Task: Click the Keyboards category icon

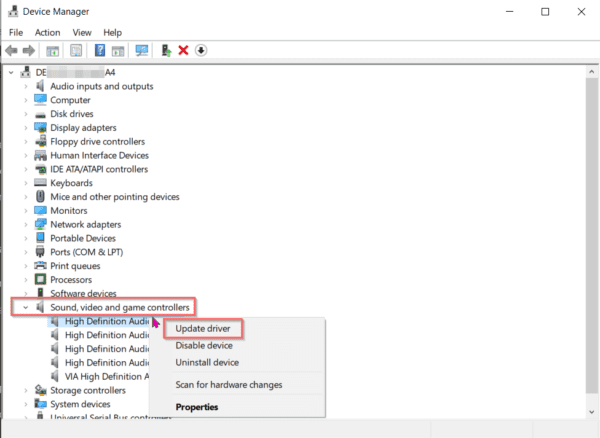Action: [41, 183]
